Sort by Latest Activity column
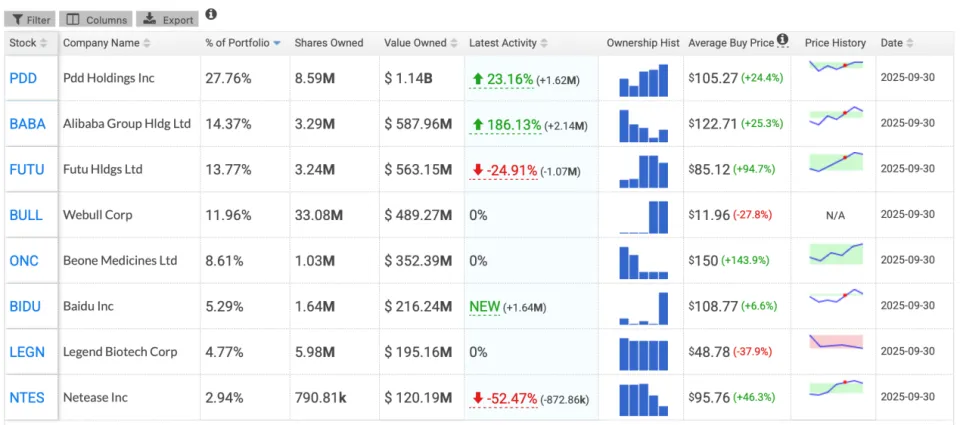Viewport: 960px width, 425px height. (x=509, y=43)
